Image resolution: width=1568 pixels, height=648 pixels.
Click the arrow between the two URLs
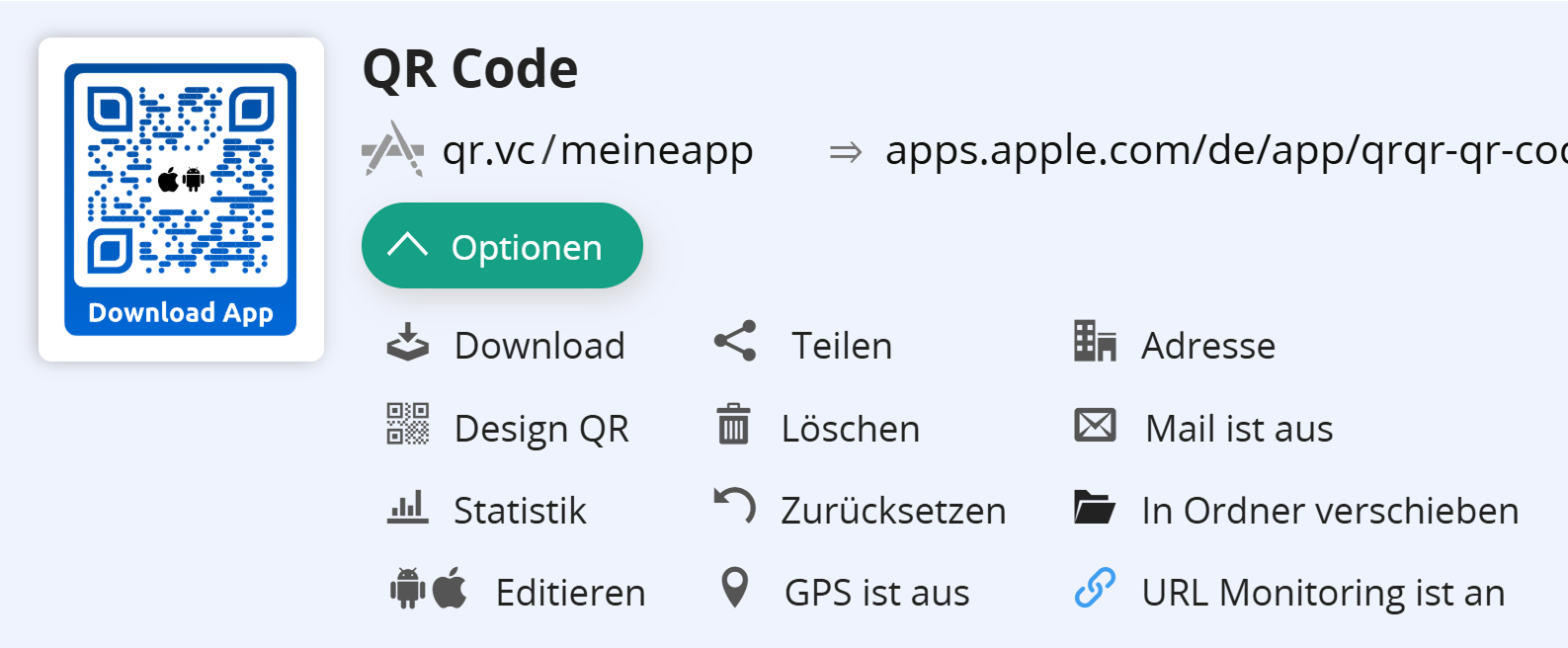pos(845,151)
